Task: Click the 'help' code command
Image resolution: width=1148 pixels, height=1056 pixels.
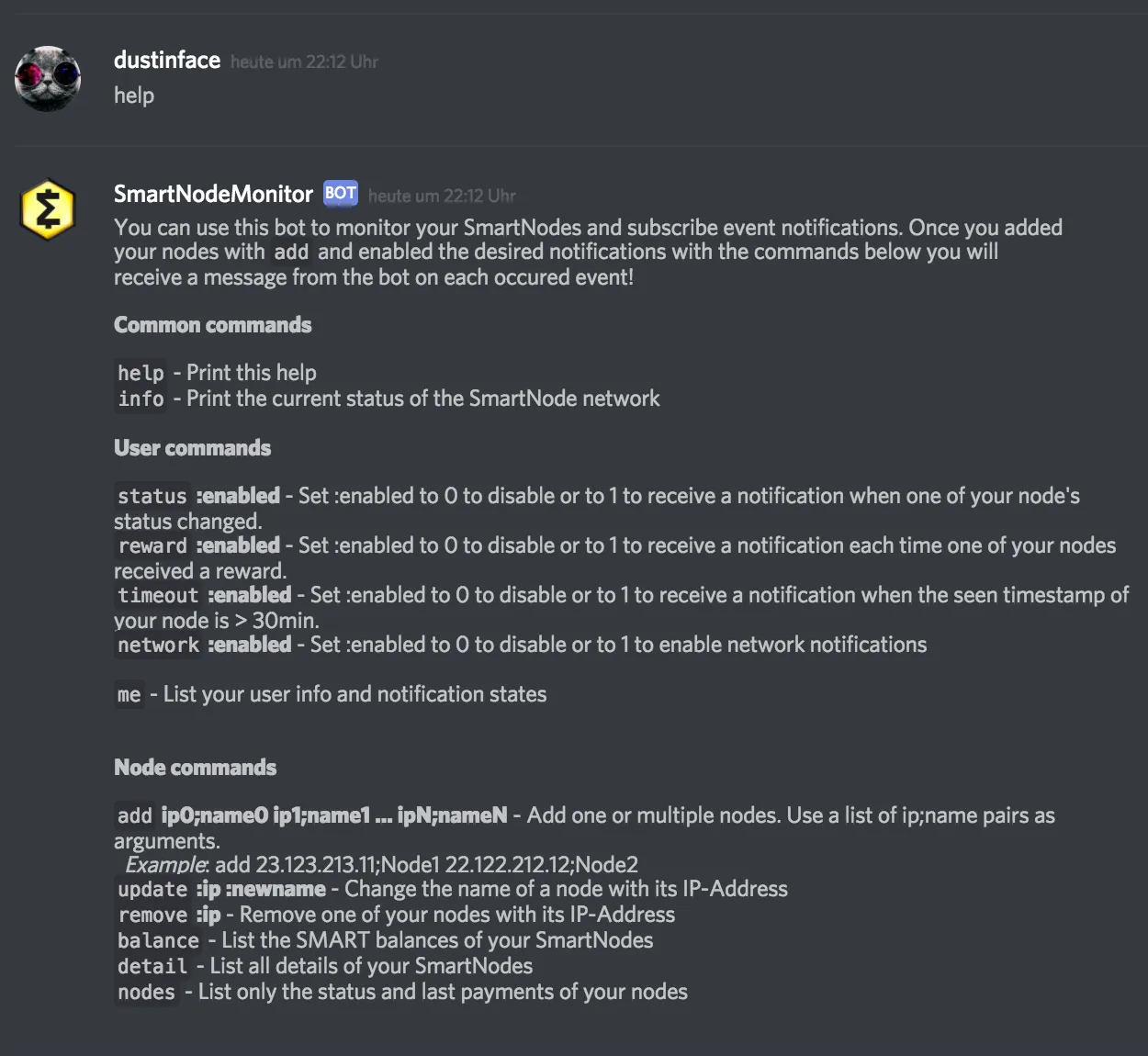Action: point(141,373)
